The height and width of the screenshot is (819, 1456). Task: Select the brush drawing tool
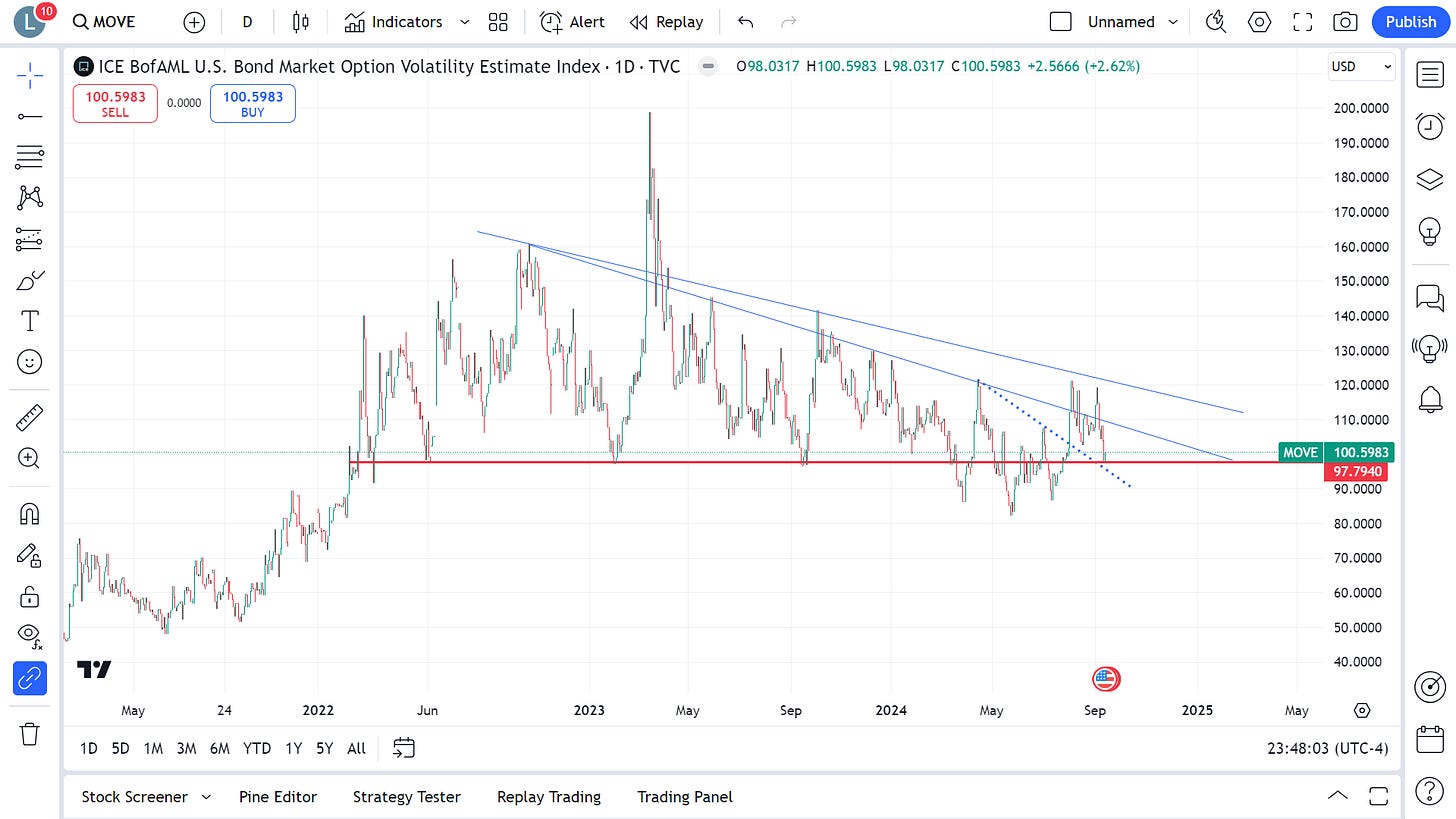point(30,280)
